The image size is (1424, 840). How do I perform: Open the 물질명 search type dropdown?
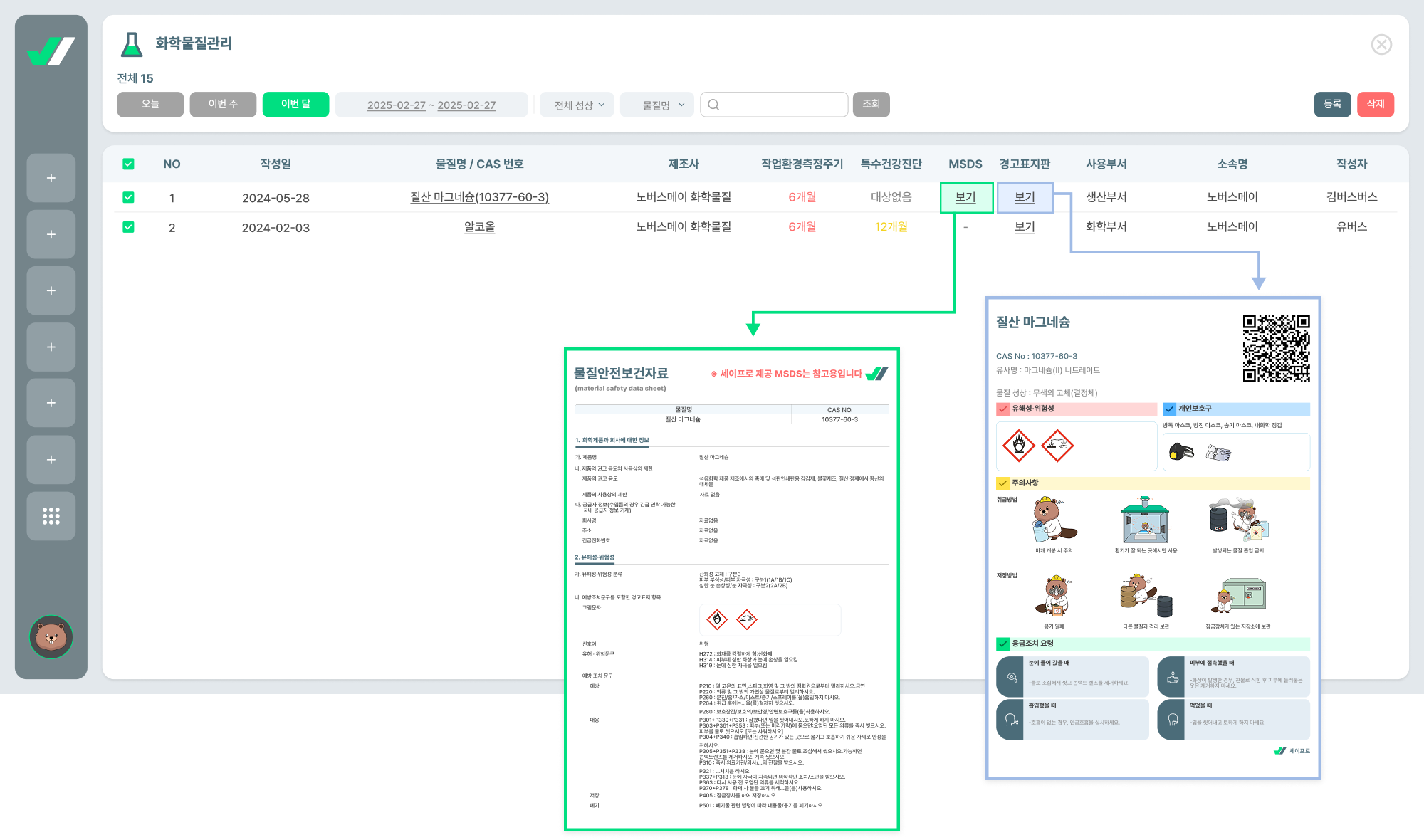[657, 105]
